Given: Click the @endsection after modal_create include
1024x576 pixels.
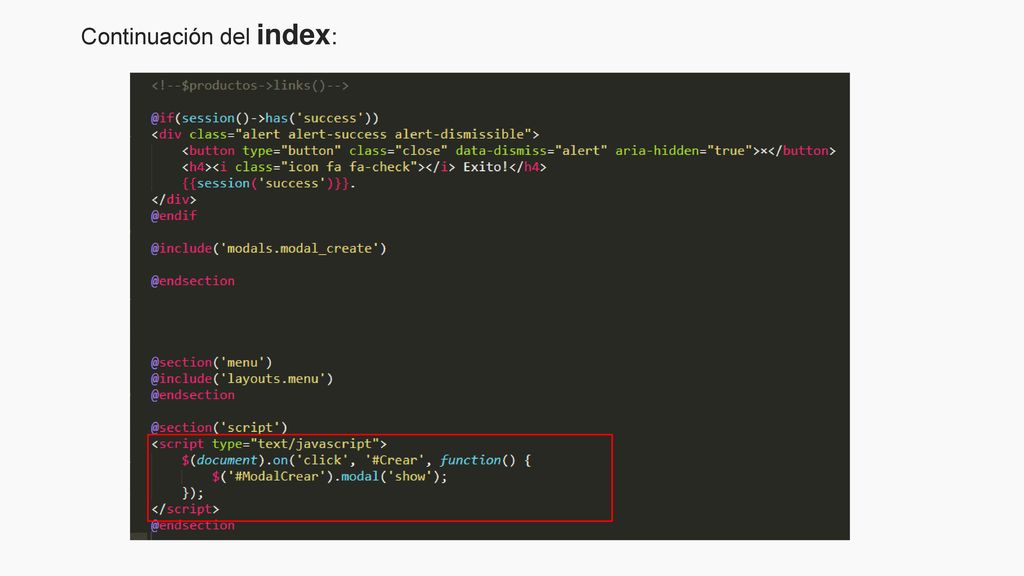Looking at the screenshot, I should point(193,281).
